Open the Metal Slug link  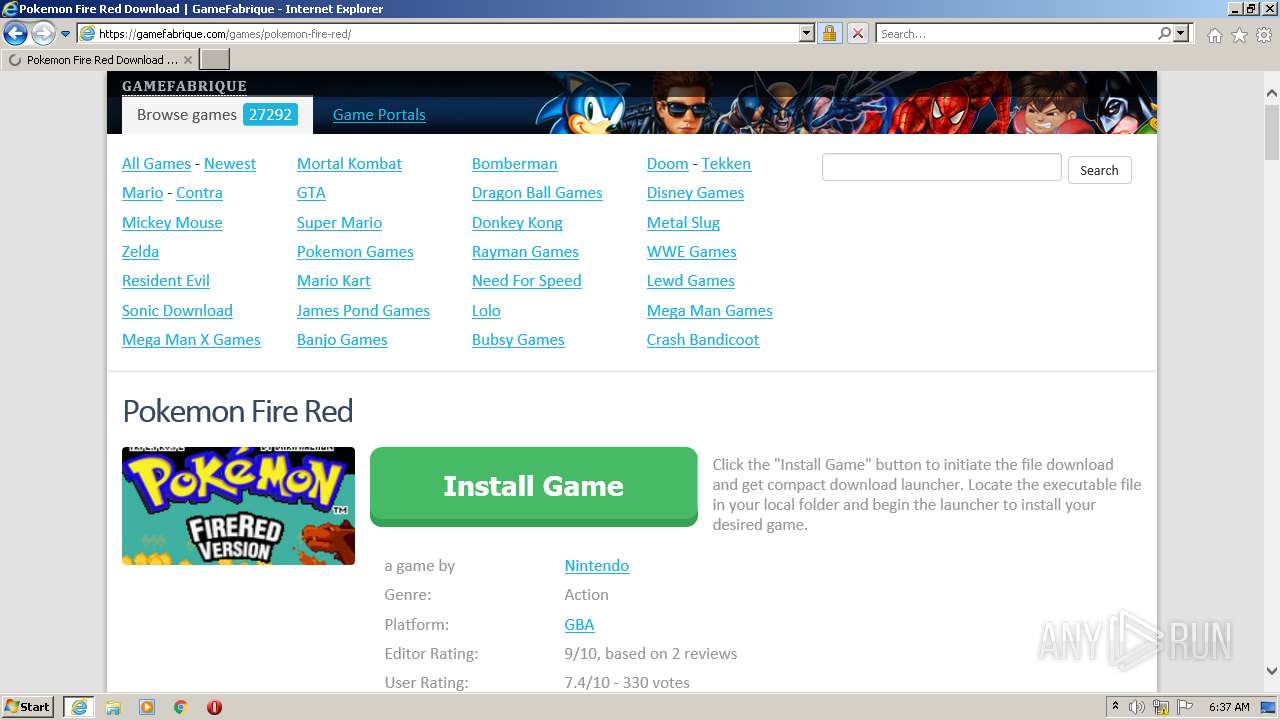click(x=683, y=222)
